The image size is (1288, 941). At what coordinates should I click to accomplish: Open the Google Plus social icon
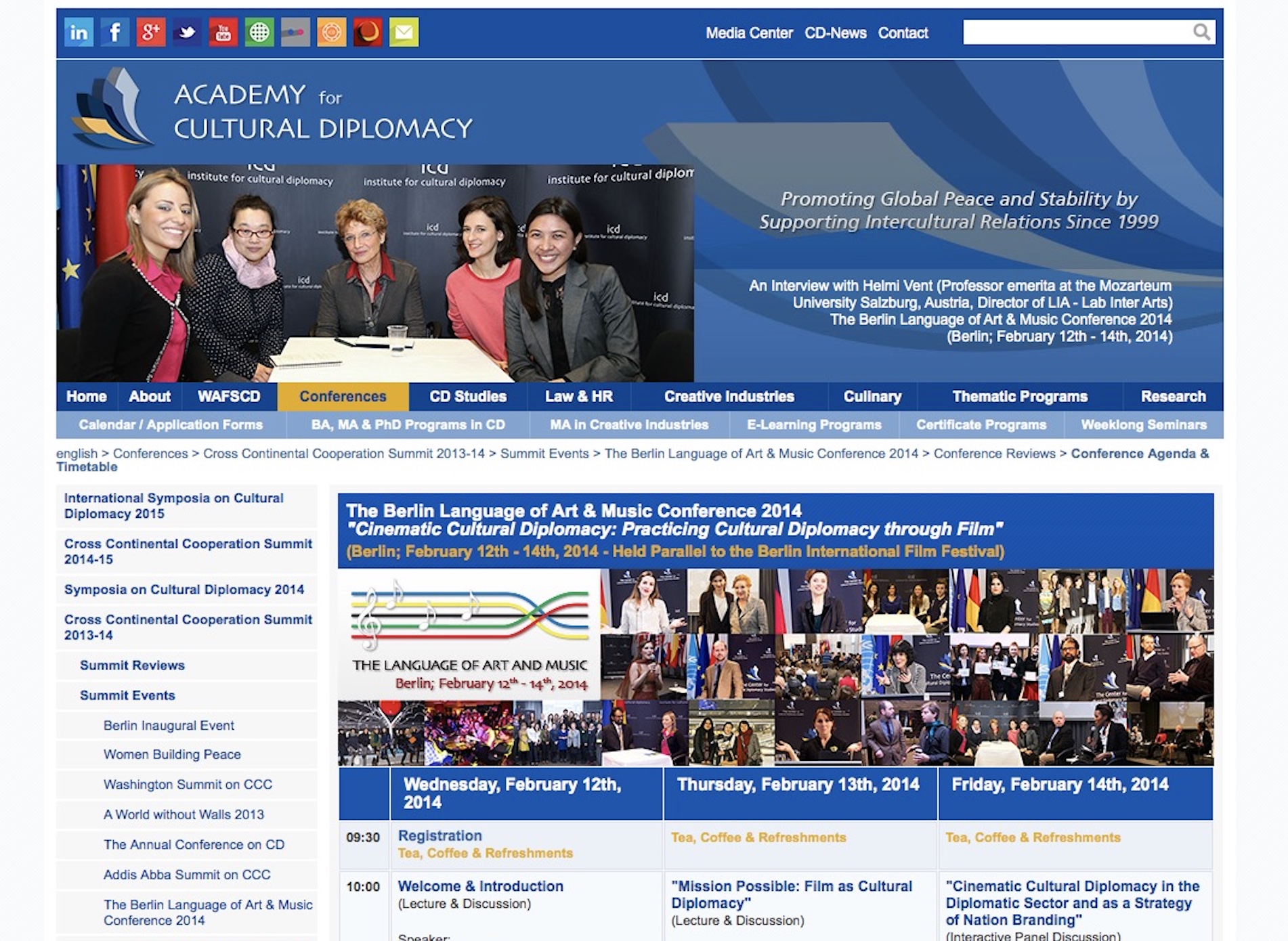click(151, 32)
